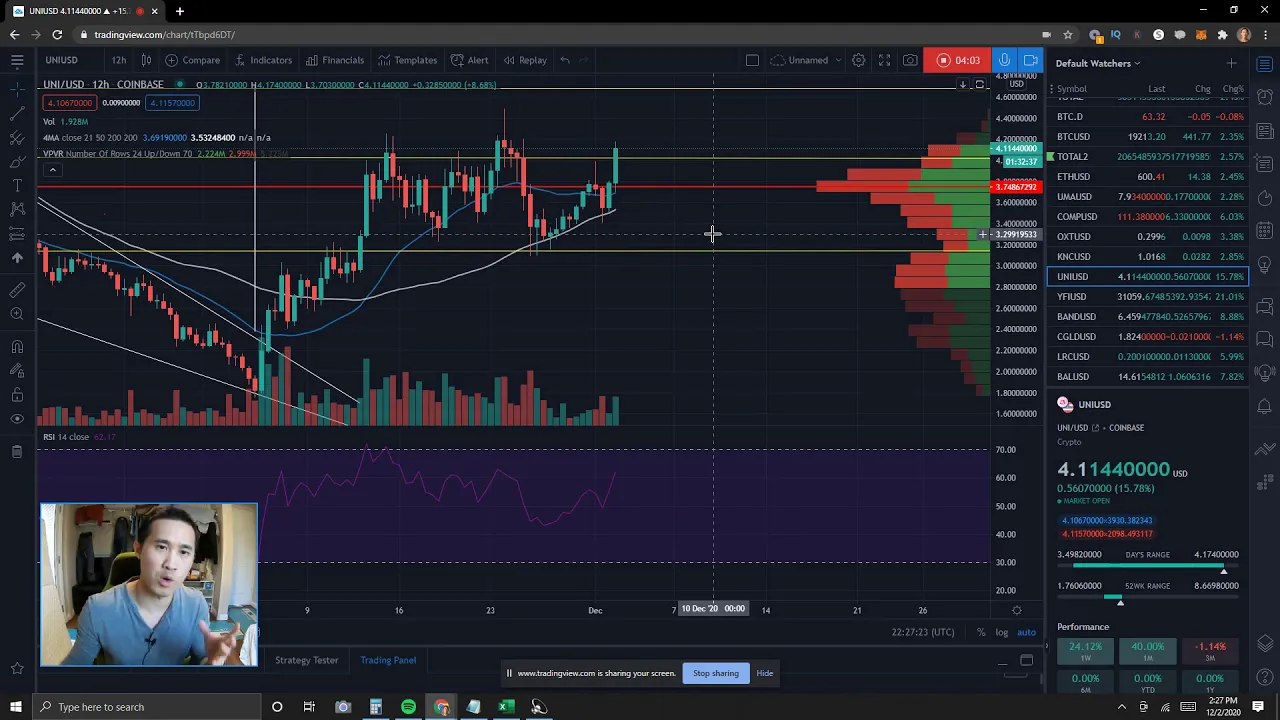Hide the screen sharing notification
Screen dimensions: 1280x720
pyautogui.click(x=764, y=673)
